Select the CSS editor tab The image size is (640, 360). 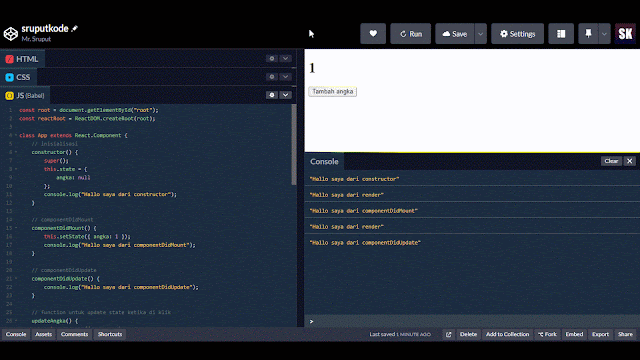pos(18,77)
